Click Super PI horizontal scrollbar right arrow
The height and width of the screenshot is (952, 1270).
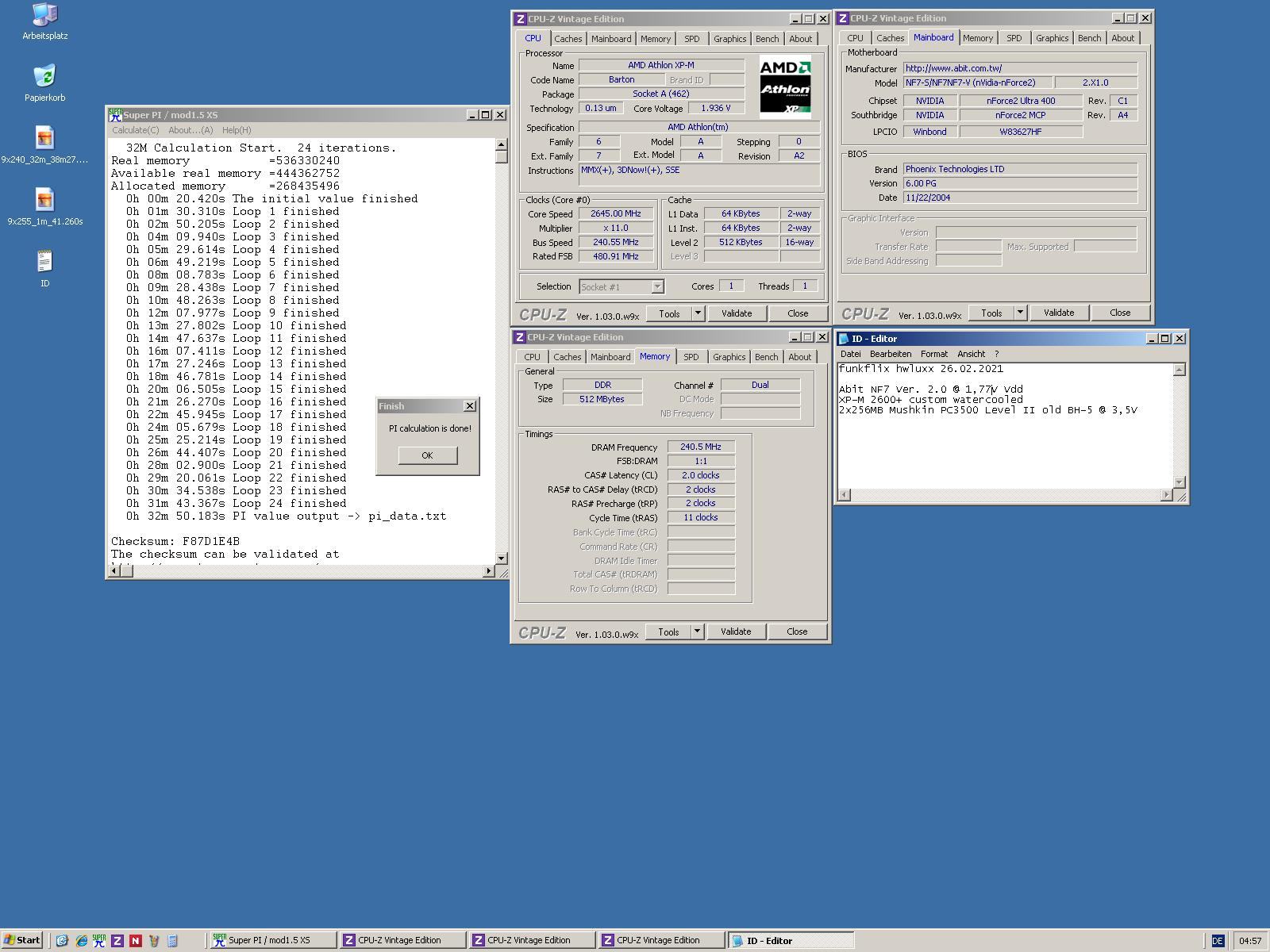coord(488,571)
